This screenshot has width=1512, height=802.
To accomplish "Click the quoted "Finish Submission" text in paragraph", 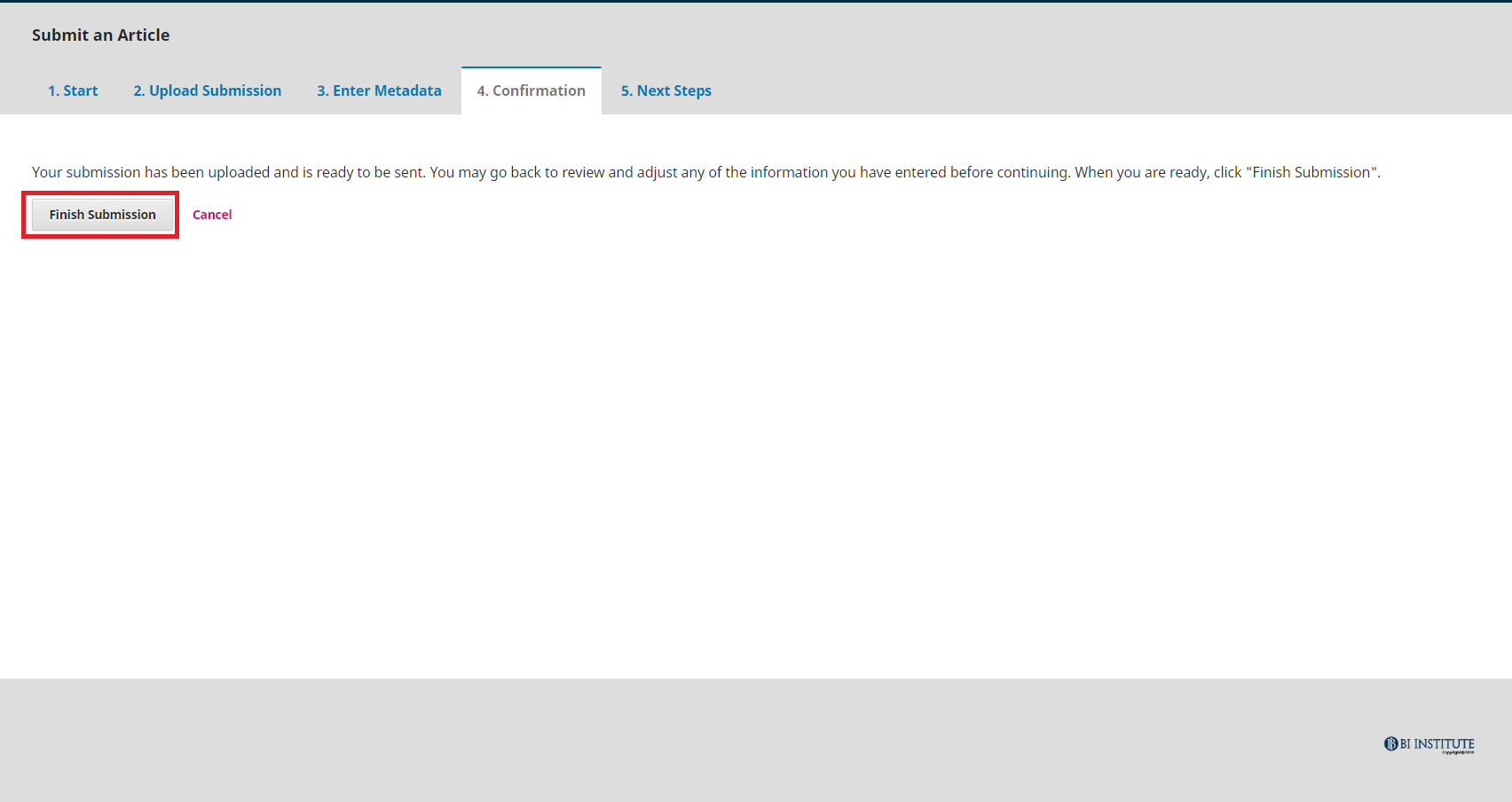I will coord(1311,172).
